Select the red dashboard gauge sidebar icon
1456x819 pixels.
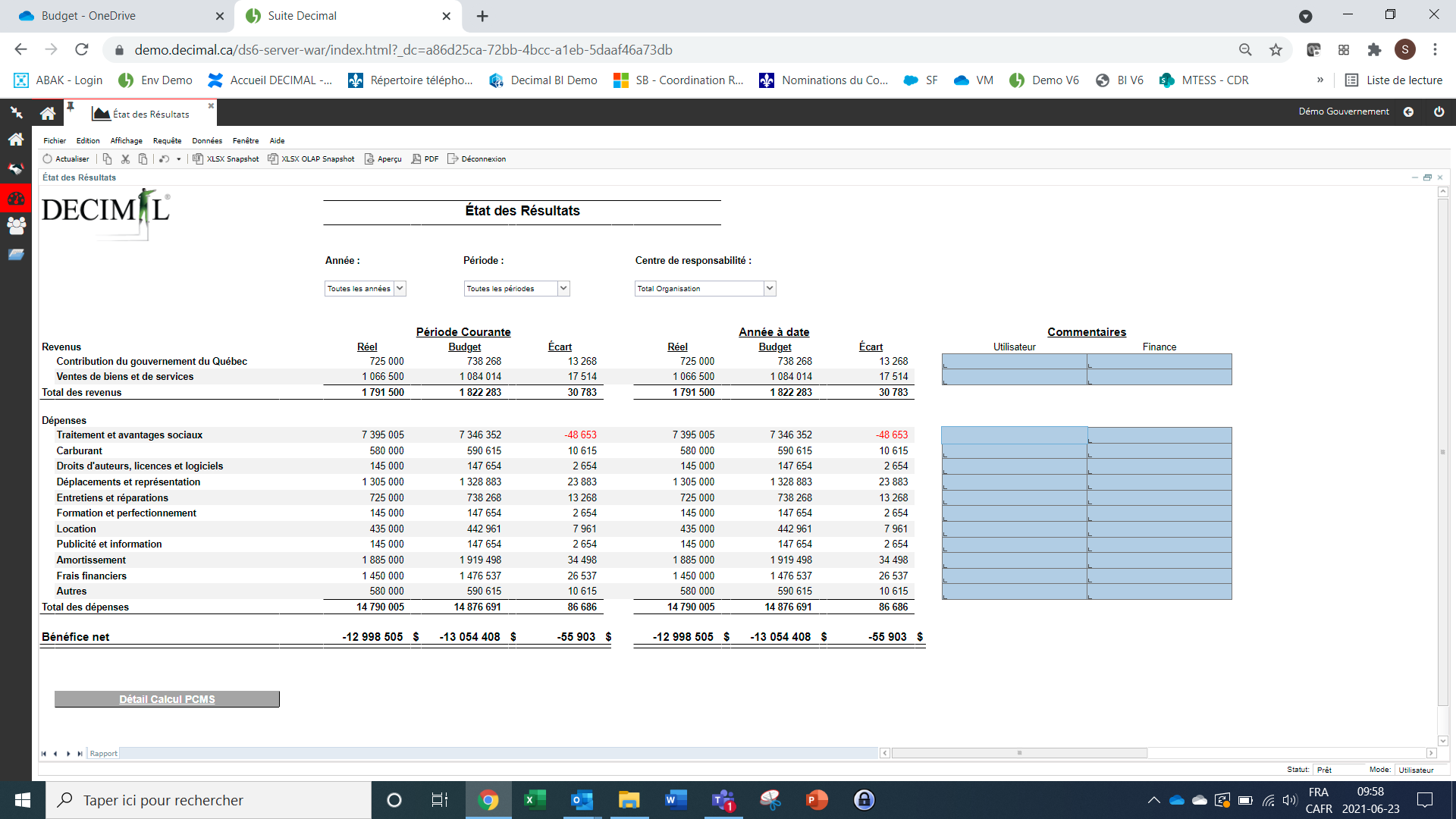[16, 199]
